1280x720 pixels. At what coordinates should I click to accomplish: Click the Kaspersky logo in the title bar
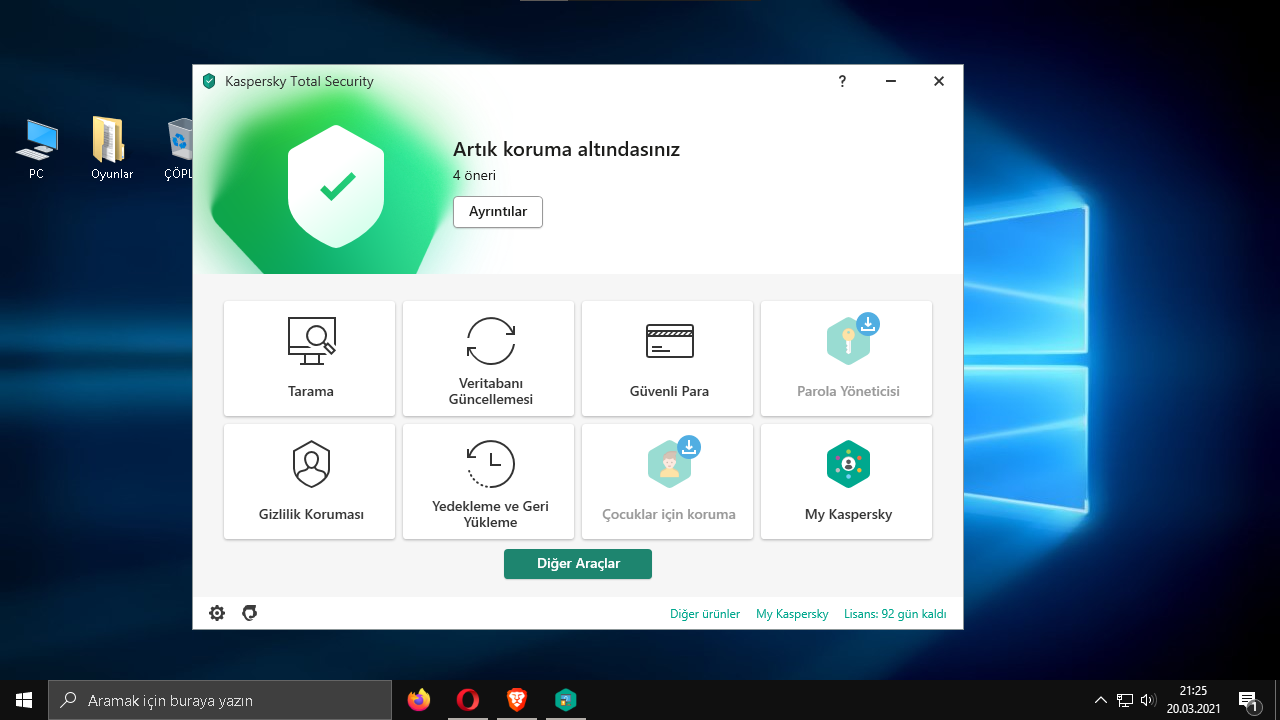coord(209,81)
